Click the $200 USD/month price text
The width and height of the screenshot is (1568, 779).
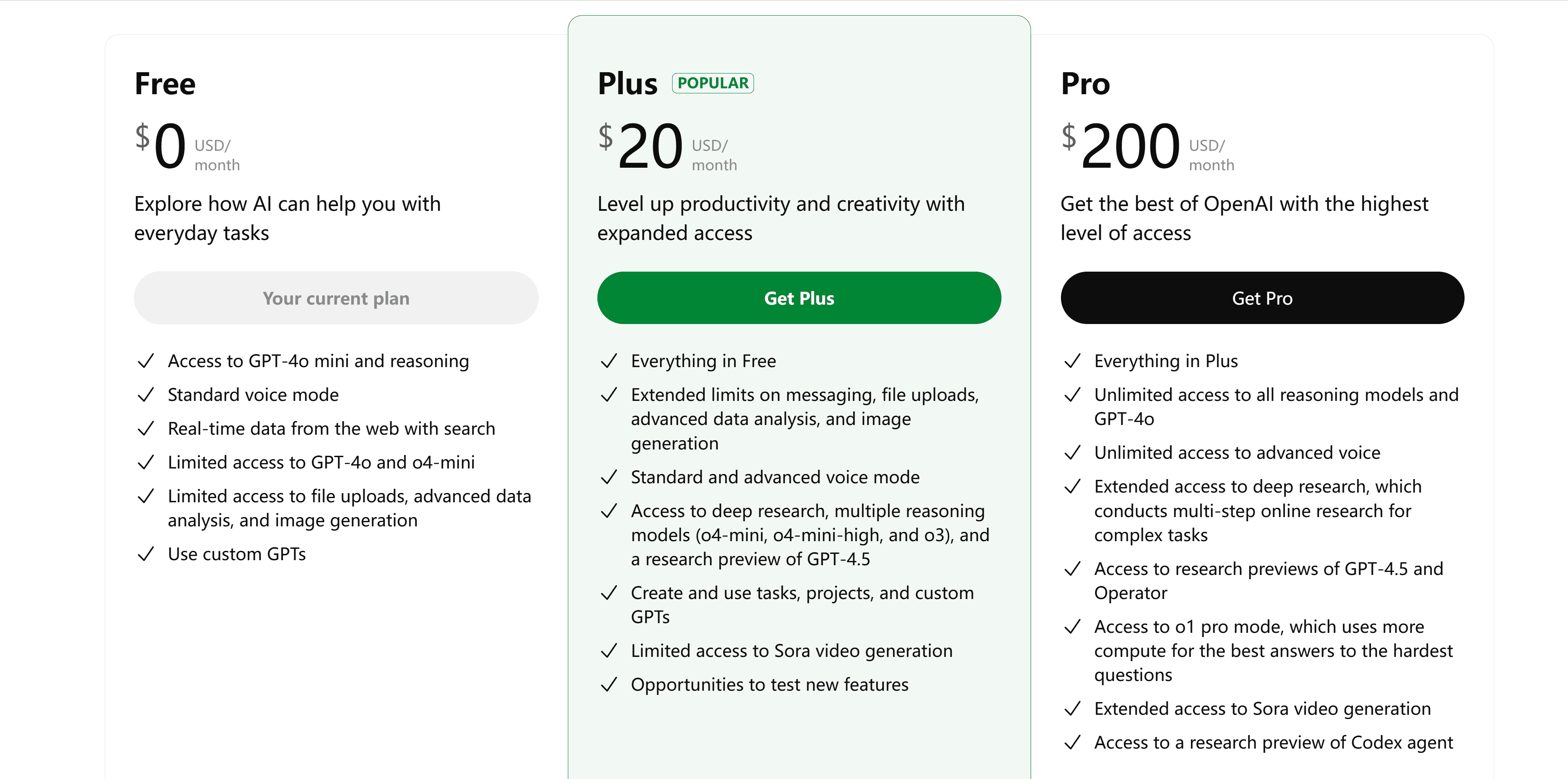coord(1148,146)
